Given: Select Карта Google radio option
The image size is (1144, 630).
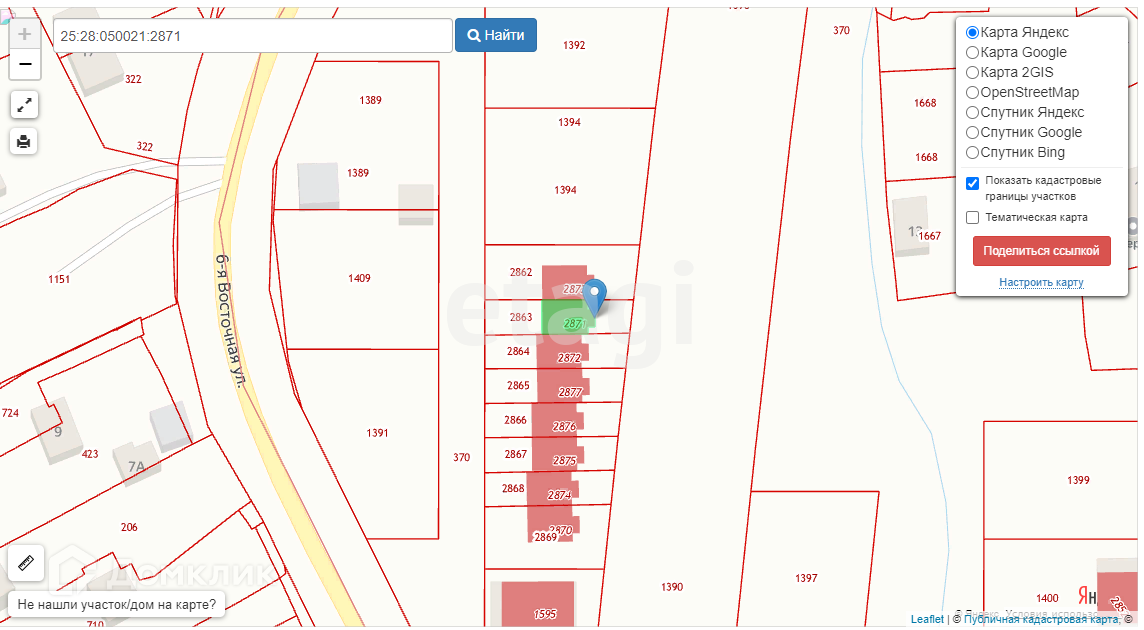Looking at the screenshot, I should (972, 53).
